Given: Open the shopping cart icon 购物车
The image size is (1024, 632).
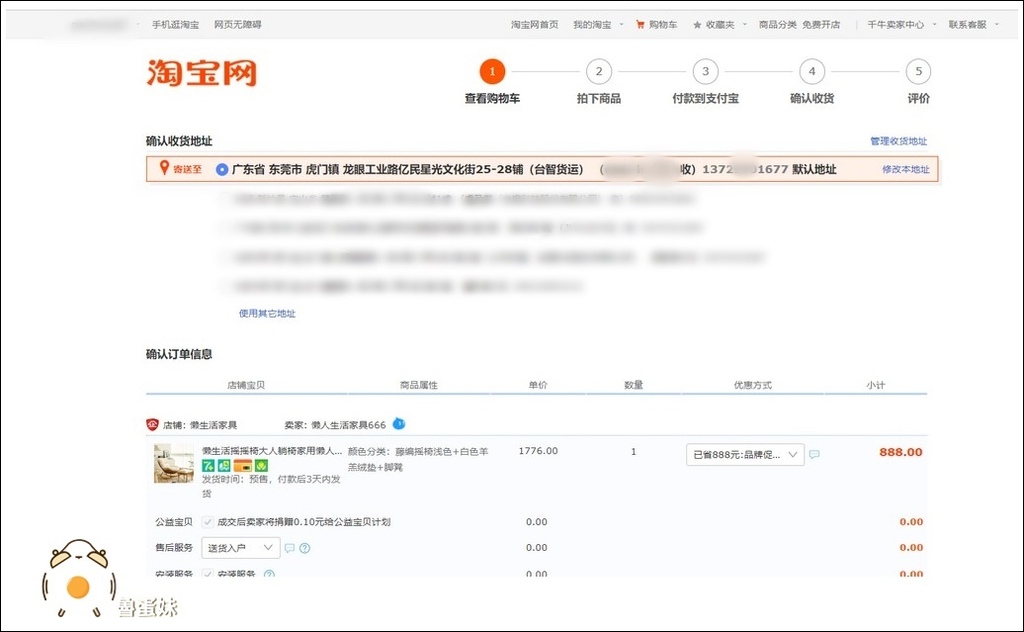Looking at the screenshot, I should [x=640, y=25].
